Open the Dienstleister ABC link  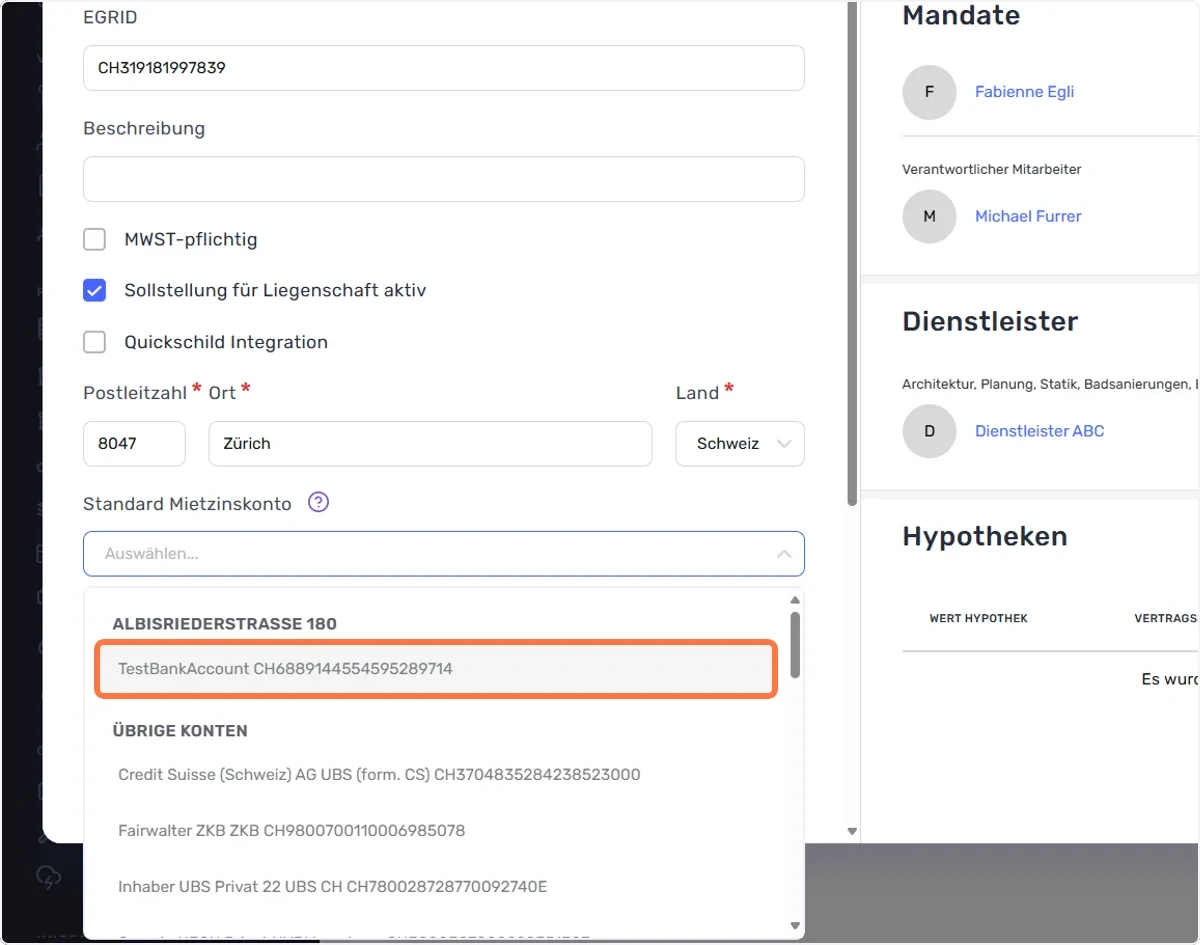(1039, 431)
